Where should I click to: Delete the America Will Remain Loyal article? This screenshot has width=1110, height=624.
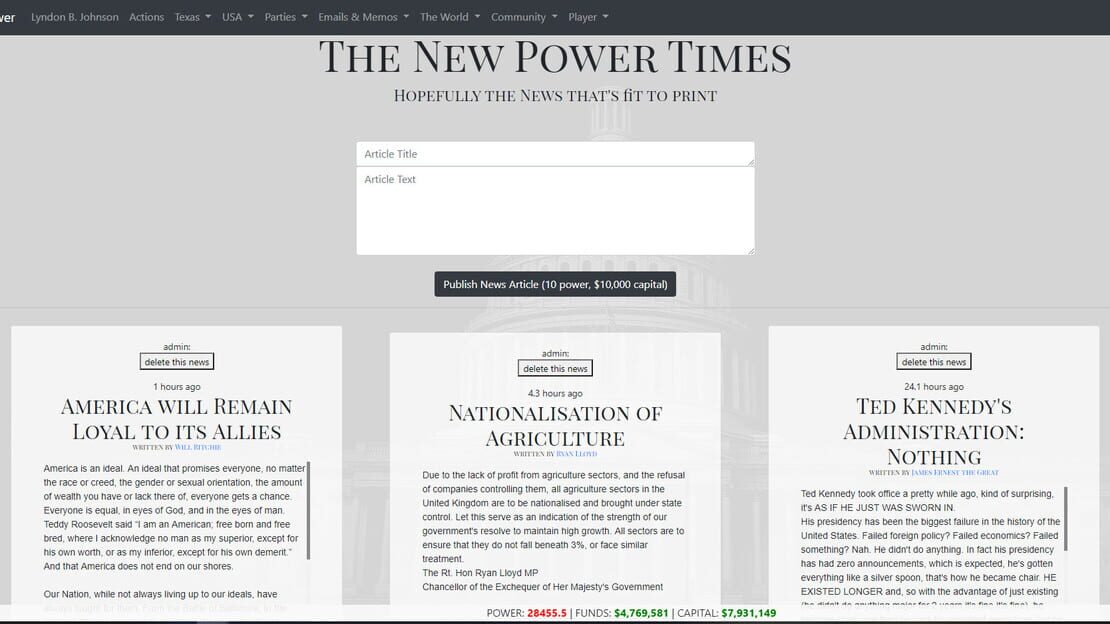pyautogui.click(x=177, y=362)
